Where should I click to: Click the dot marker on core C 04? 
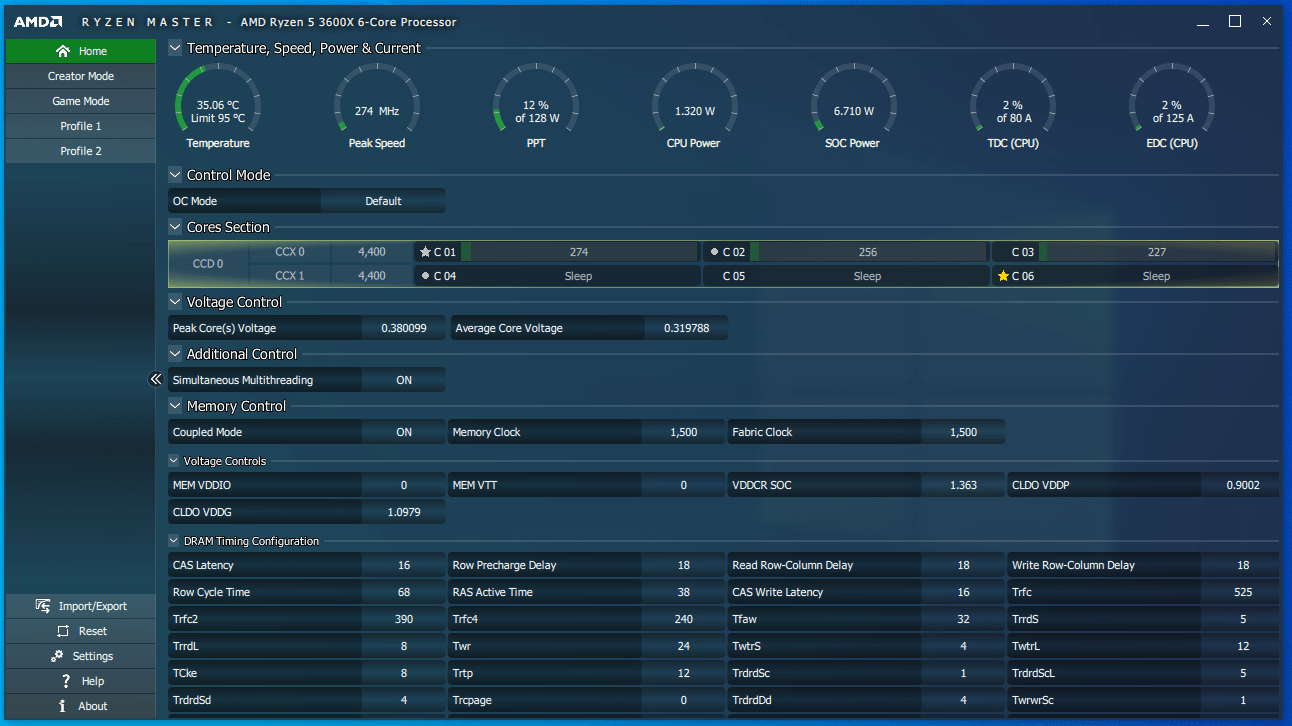(x=426, y=276)
